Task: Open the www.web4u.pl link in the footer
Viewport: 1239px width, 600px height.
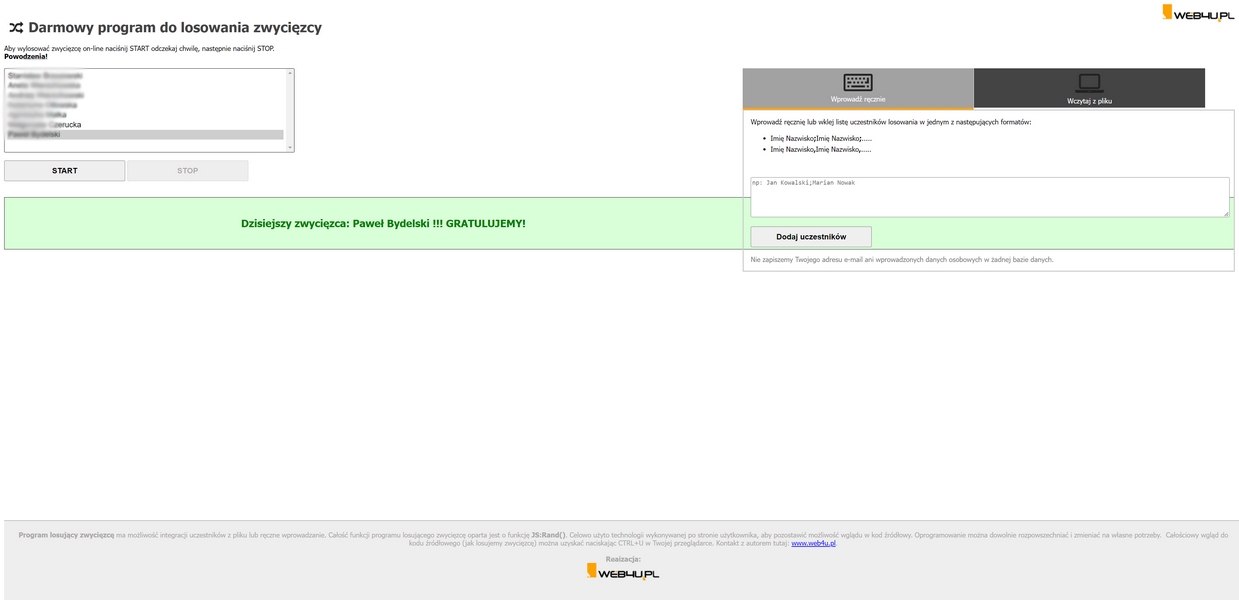Action: 812,543
